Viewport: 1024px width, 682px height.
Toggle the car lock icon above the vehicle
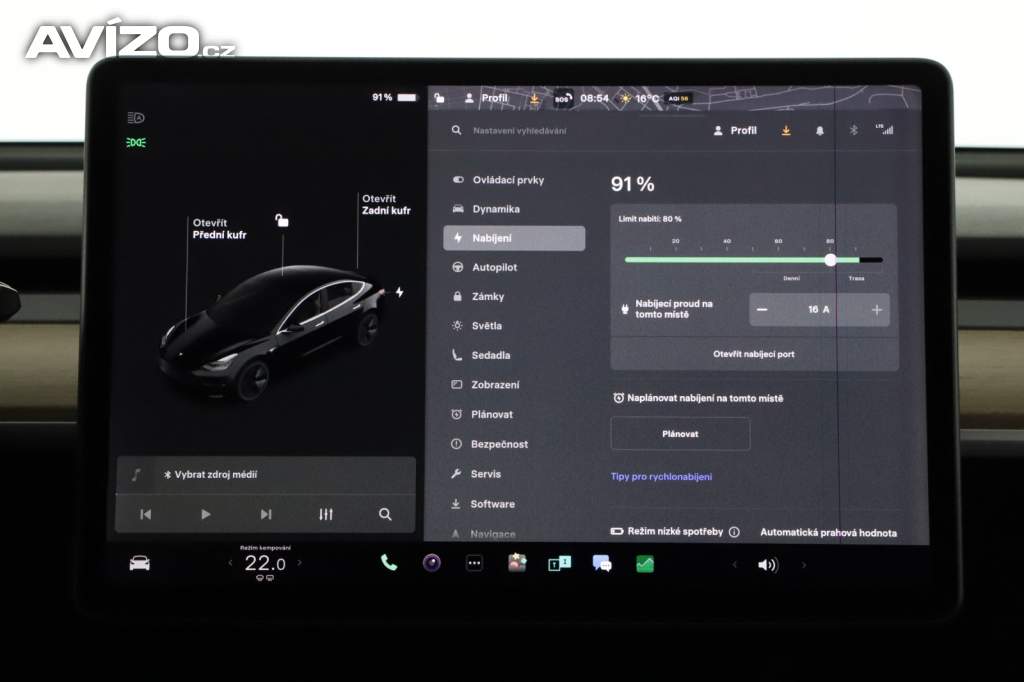(x=282, y=220)
